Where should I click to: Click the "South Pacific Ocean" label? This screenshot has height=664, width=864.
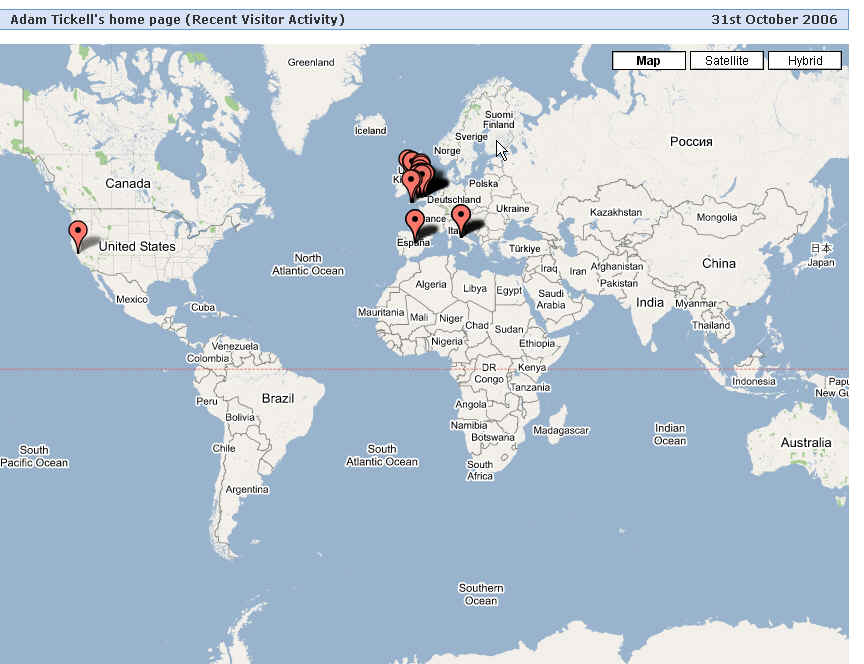pos(34,456)
